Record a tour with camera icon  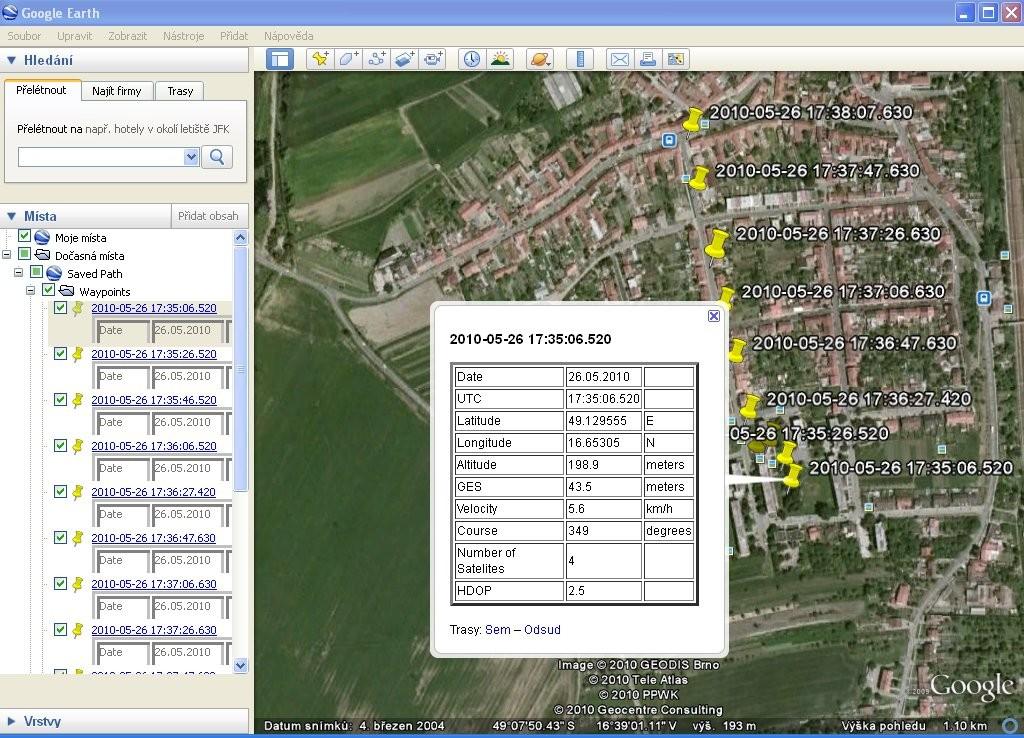pyautogui.click(x=433, y=59)
